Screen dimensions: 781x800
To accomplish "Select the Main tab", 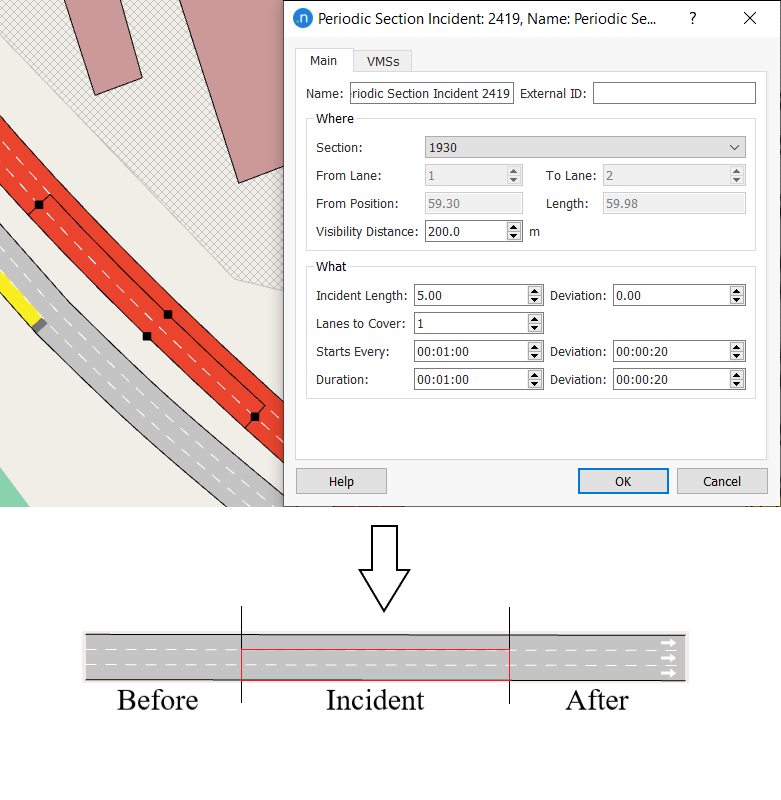I will (x=323, y=61).
